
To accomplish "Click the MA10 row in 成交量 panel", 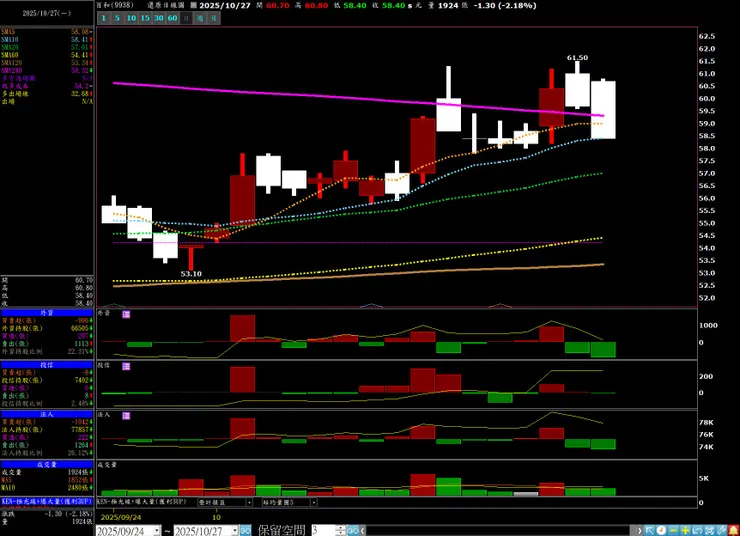I will tap(47, 487).
